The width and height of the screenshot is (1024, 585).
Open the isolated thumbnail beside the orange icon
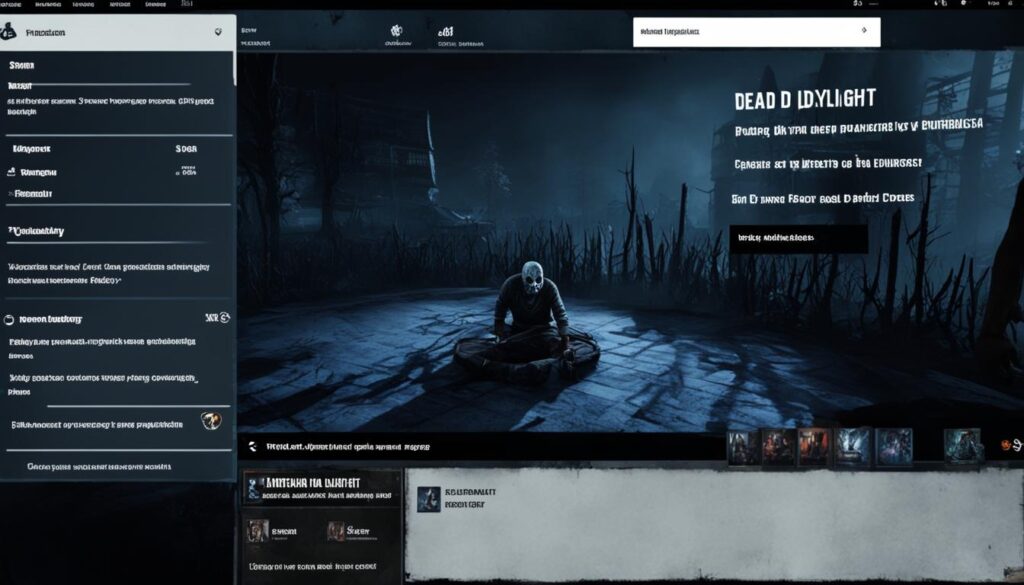tap(962, 447)
